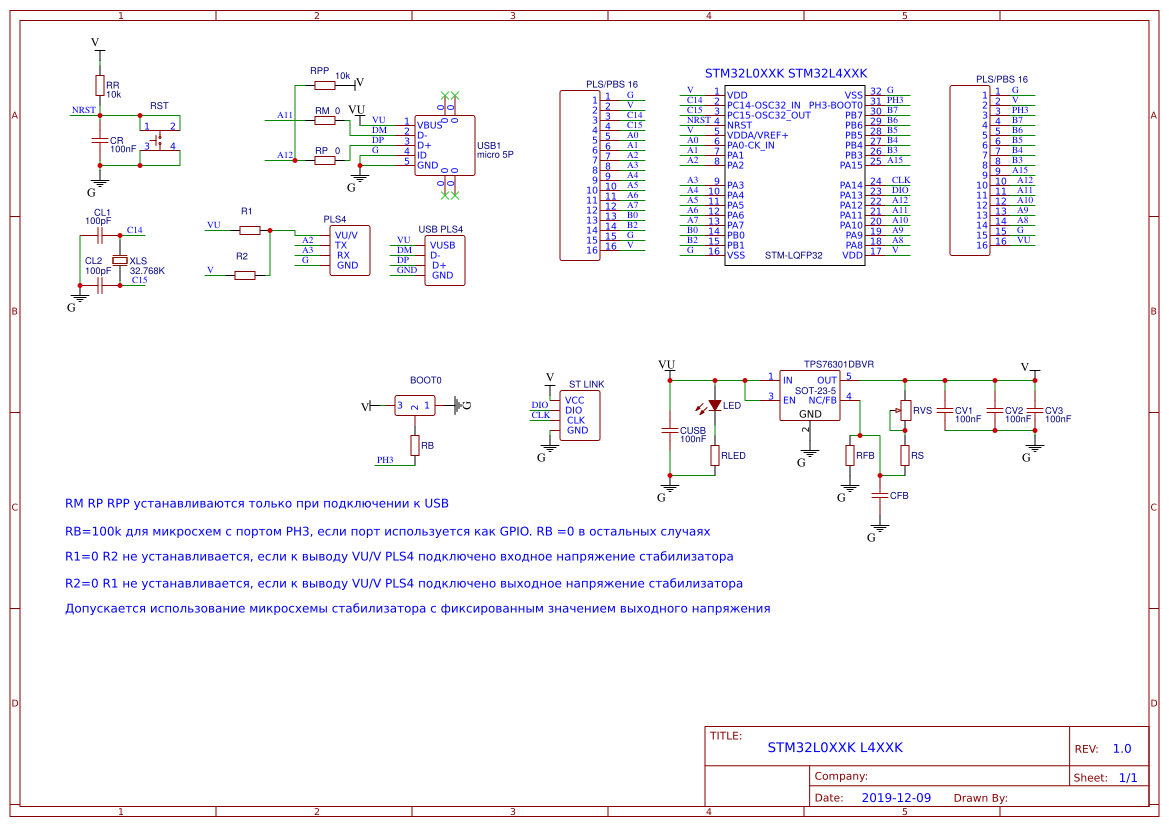Click the CUSB 100nF capacitor
1169x827 pixels.
point(669,430)
